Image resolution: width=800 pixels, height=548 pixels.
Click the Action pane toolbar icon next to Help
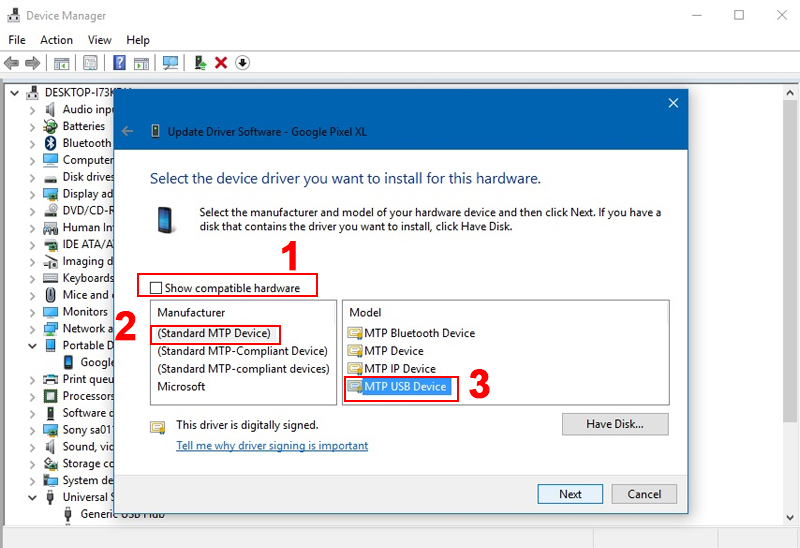click(141, 63)
